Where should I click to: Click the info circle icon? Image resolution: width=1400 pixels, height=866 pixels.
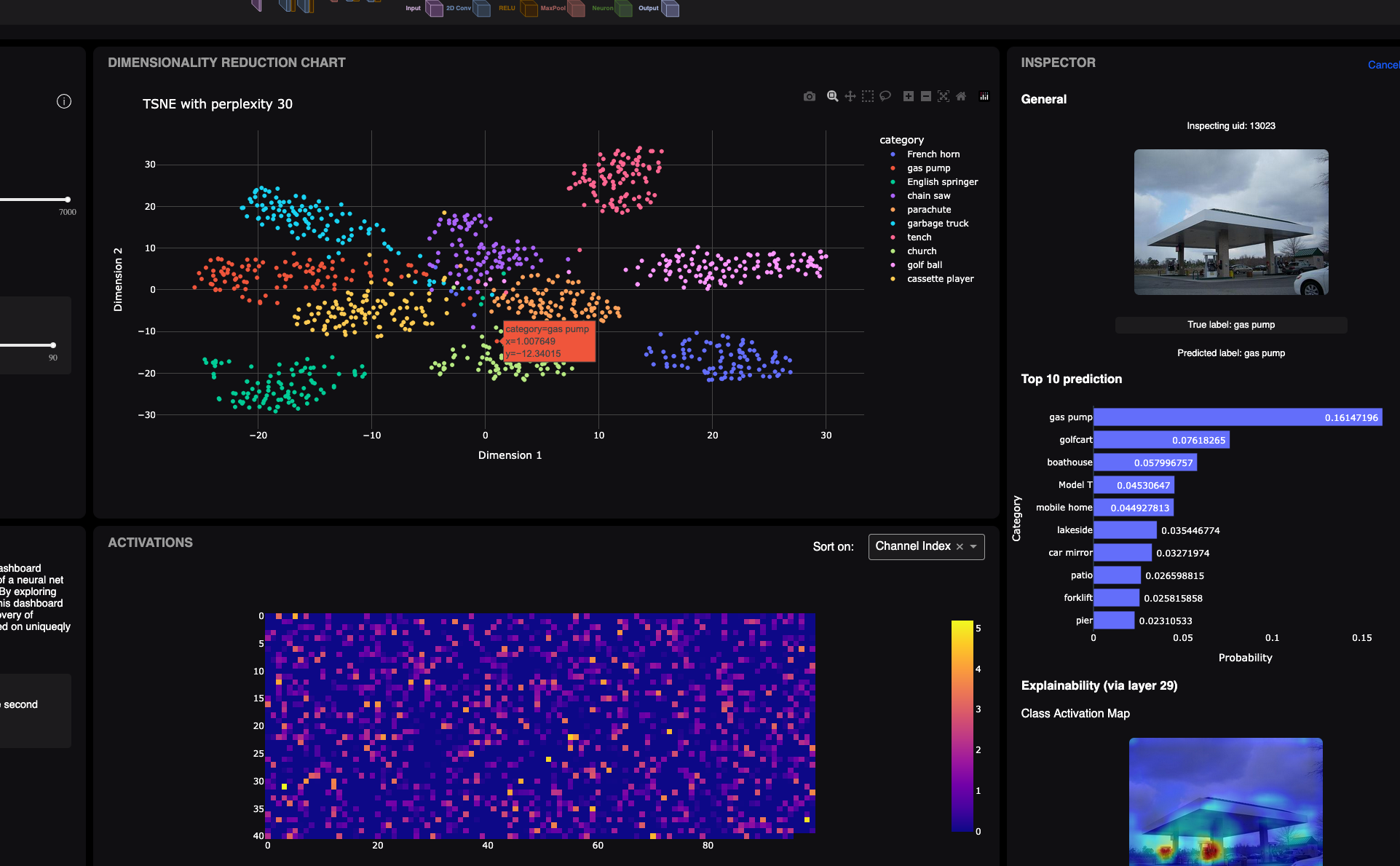(64, 101)
